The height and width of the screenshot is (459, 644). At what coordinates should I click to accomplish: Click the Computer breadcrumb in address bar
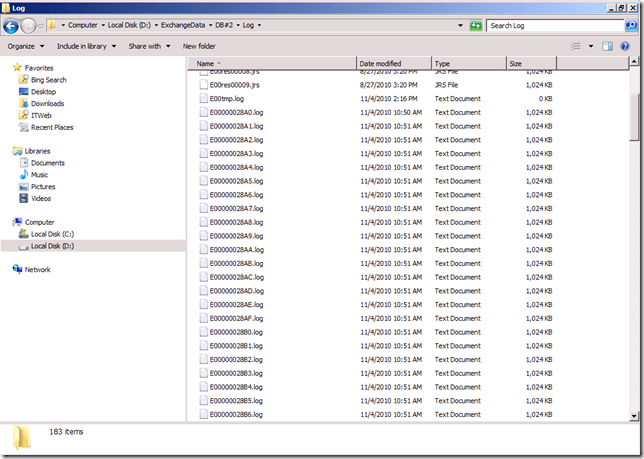click(83, 25)
